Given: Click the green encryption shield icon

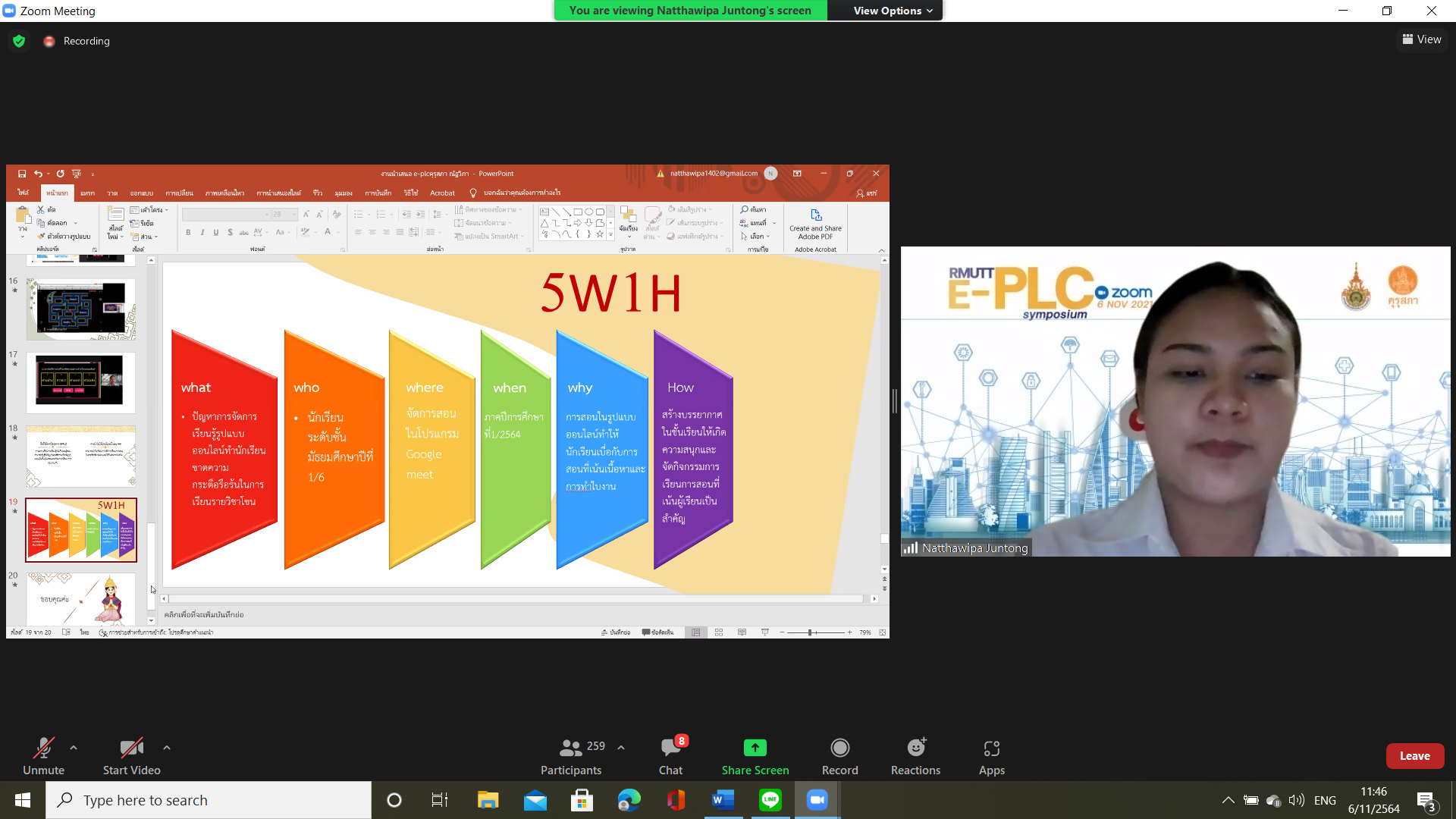Looking at the screenshot, I should point(19,41).
